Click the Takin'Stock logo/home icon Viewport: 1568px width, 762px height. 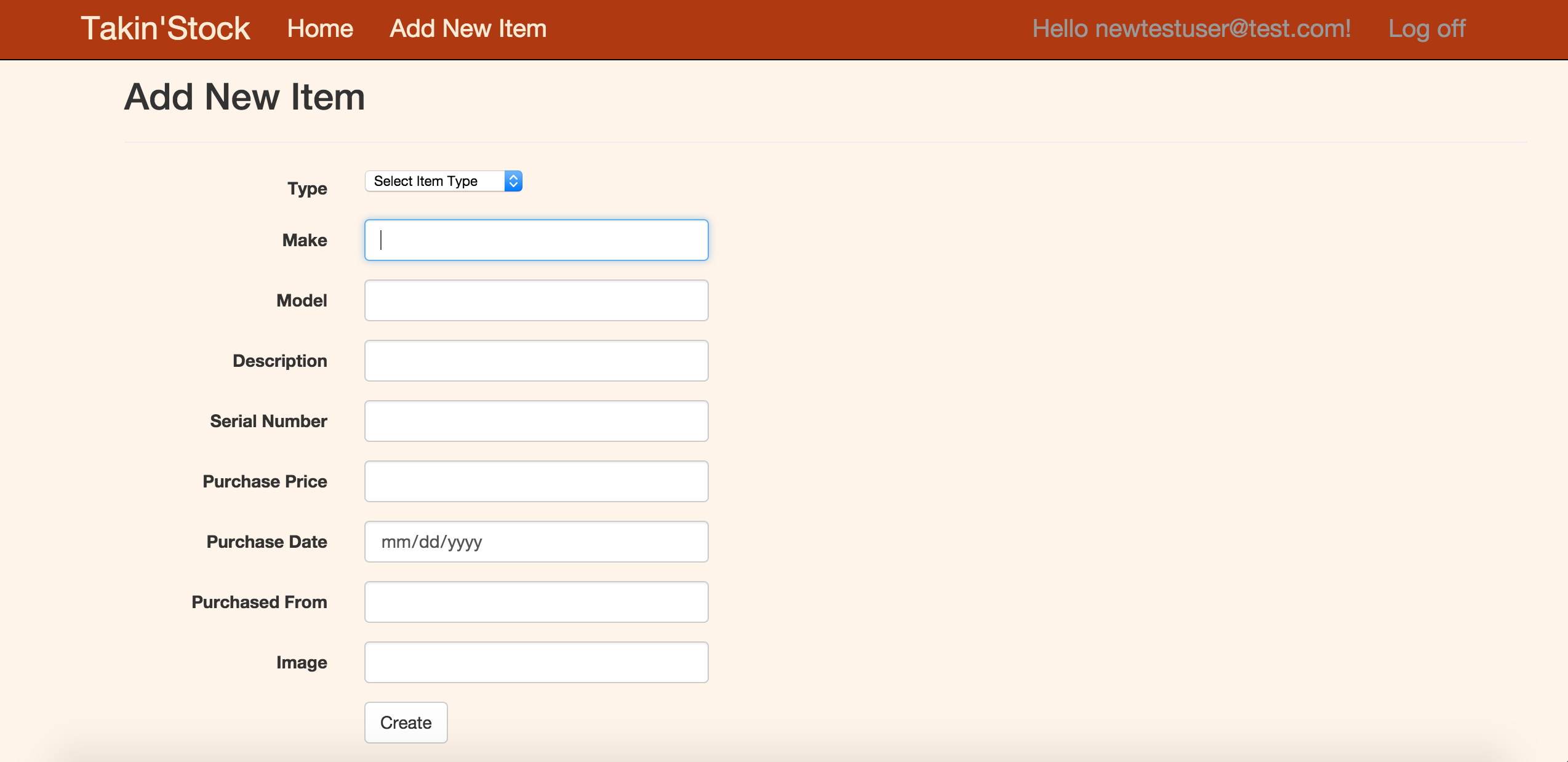tap(166, 28)
